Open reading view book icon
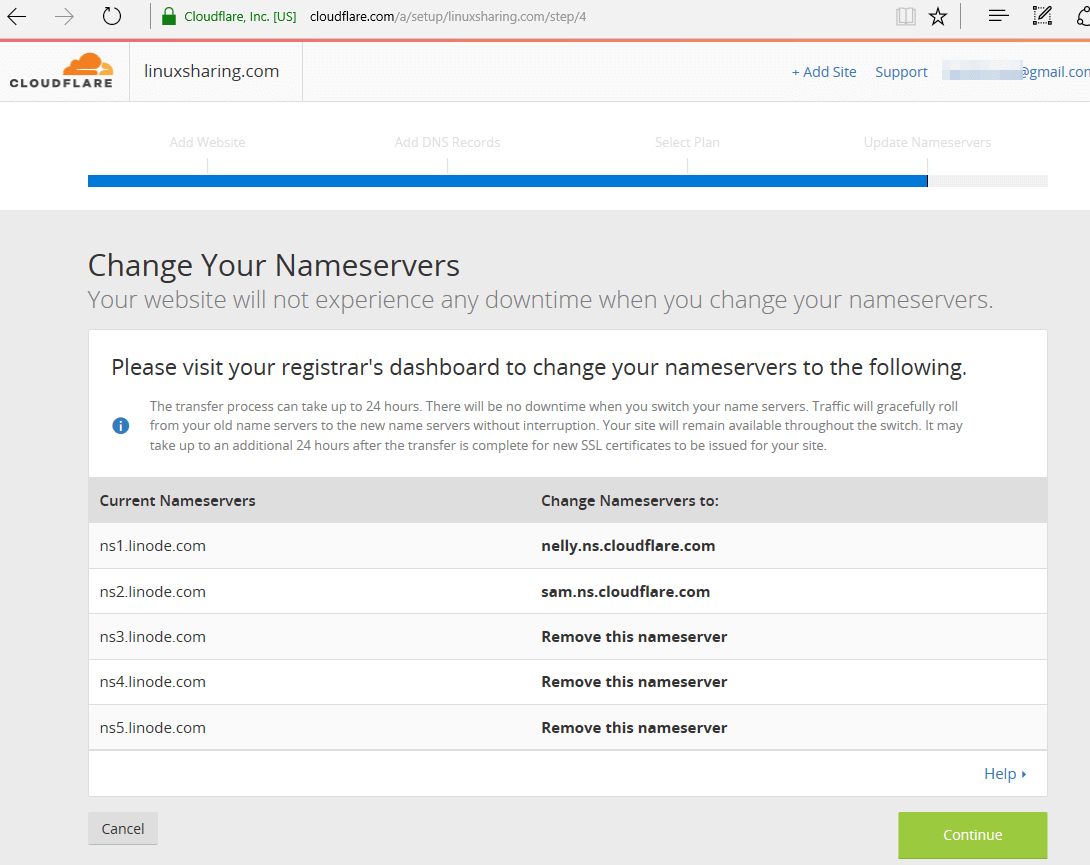The height and width of the screenshot is (865, 1090). [906, 16]
